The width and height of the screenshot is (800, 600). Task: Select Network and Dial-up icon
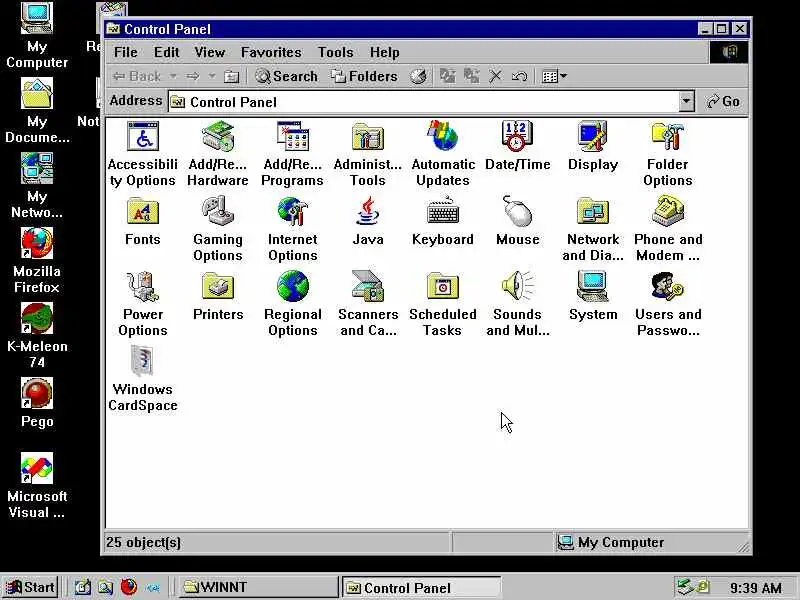point(593,211)
